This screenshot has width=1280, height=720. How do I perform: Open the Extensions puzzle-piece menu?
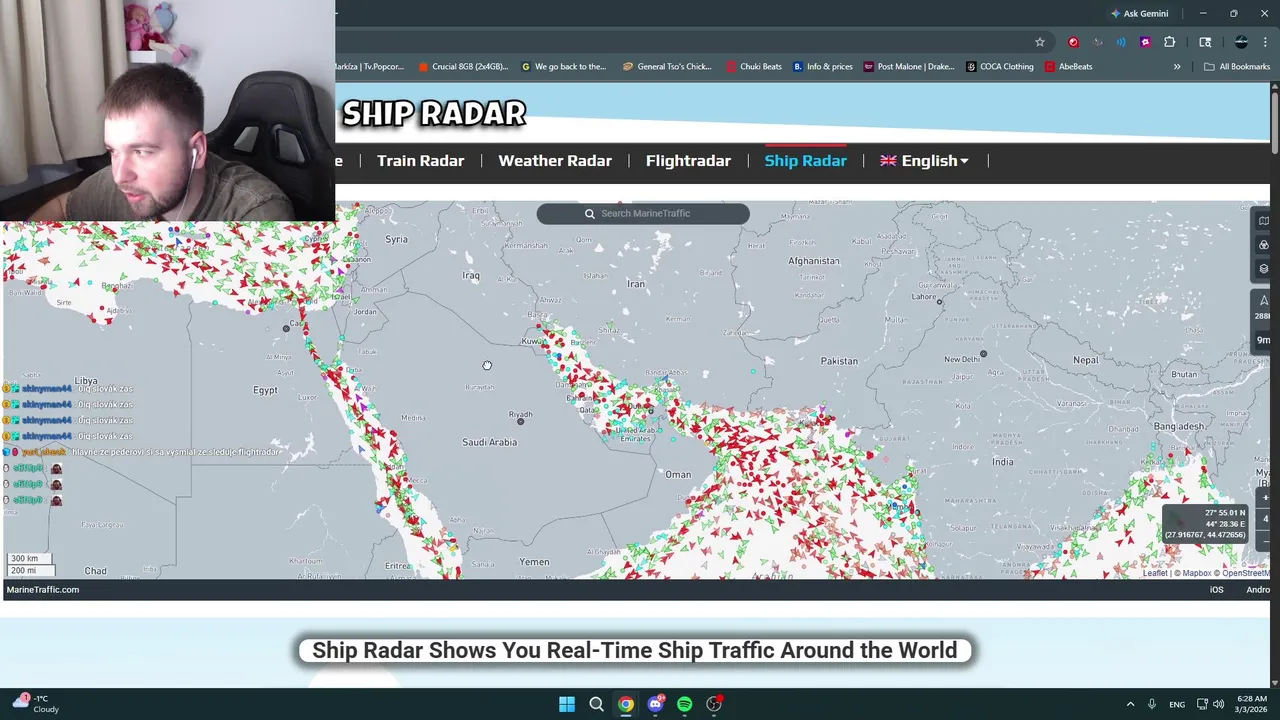pos(1169,42)
